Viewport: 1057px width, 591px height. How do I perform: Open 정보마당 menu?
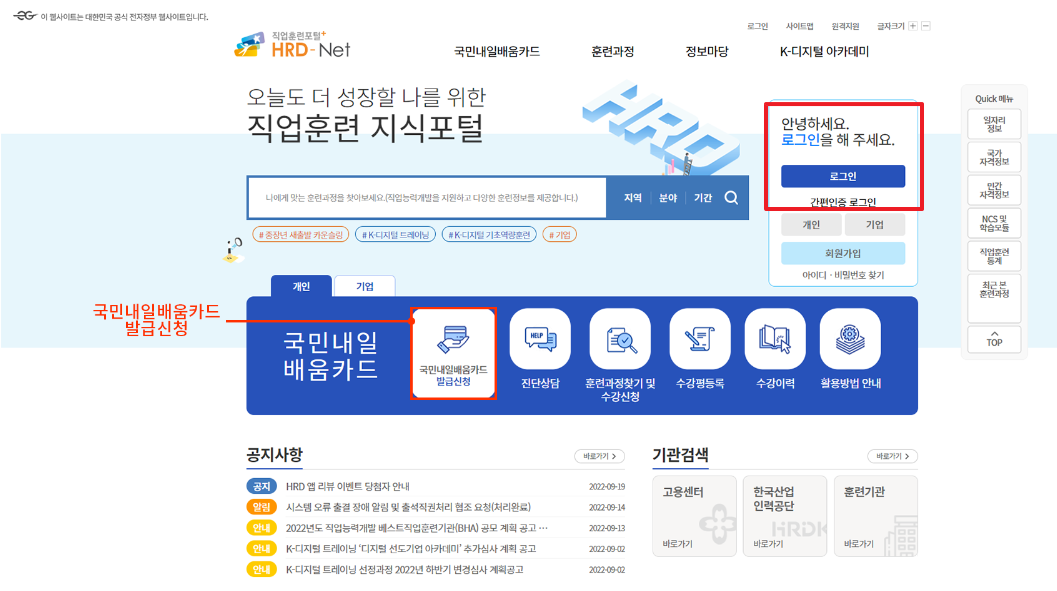707,51
